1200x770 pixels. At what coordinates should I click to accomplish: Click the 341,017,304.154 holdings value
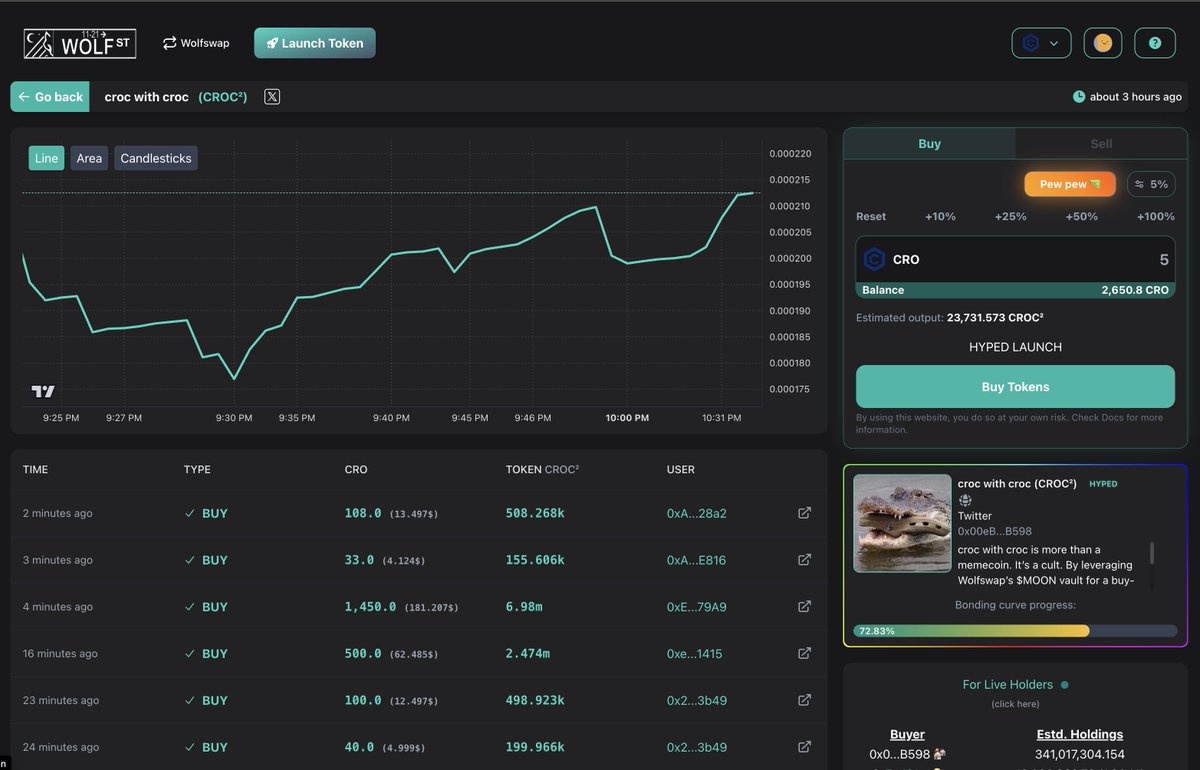(1079, 755)
